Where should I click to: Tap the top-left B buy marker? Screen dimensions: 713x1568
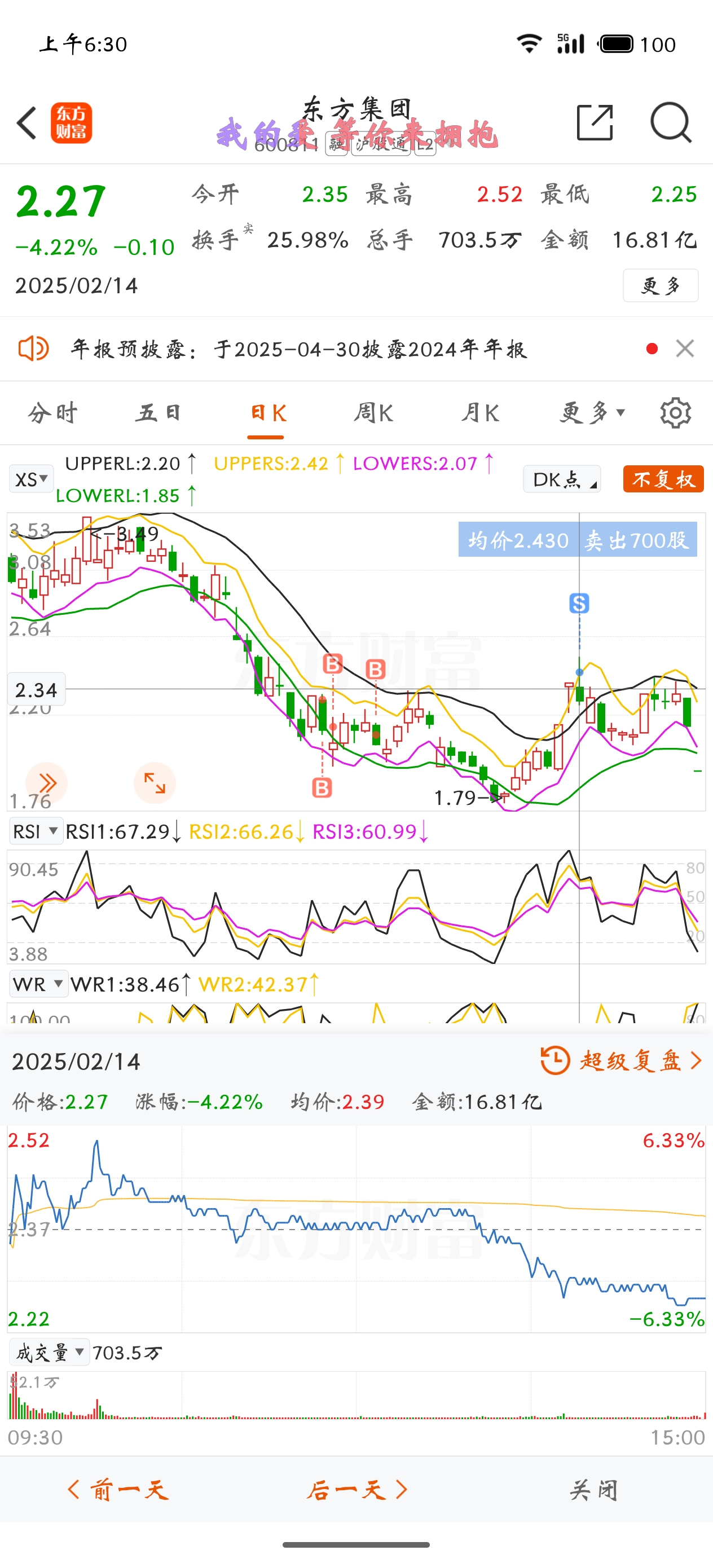(x=332, y=663)
